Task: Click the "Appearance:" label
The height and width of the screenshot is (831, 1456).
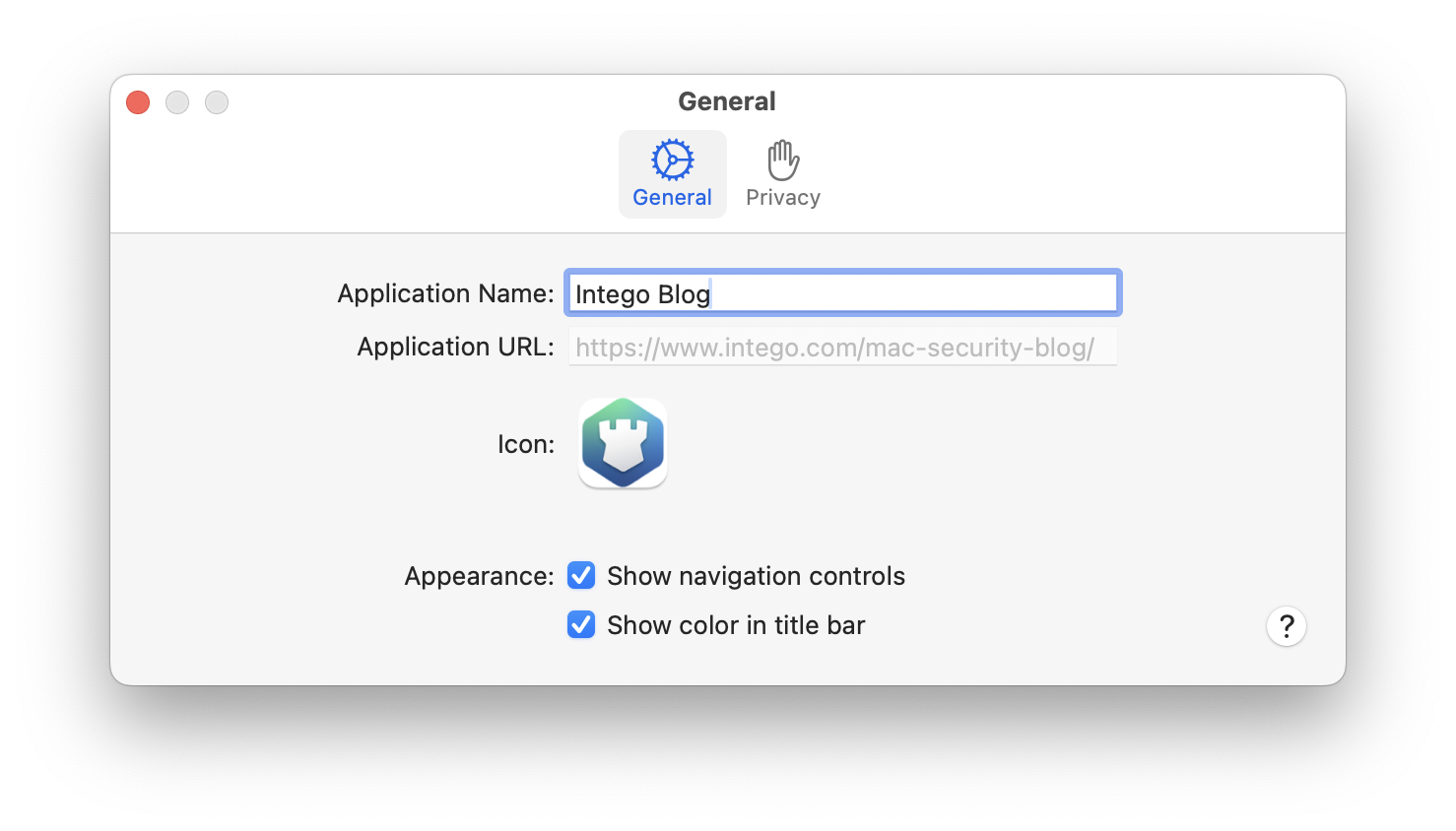Action: coord(478,576)
